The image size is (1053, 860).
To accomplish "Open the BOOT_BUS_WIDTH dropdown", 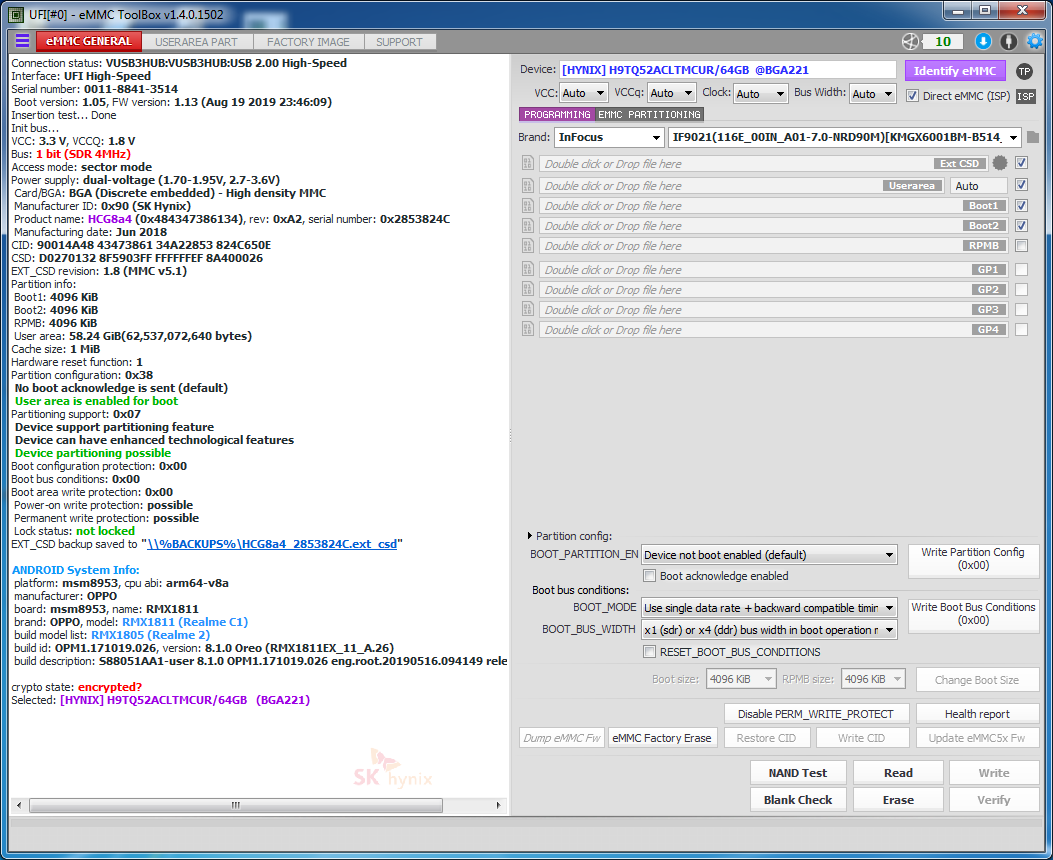I will click(769, 630).
